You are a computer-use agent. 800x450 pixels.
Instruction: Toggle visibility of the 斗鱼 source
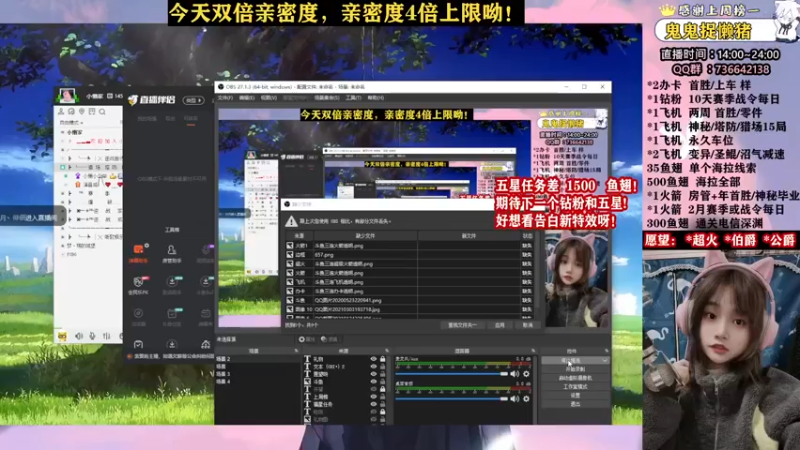(x=373, y=381)
